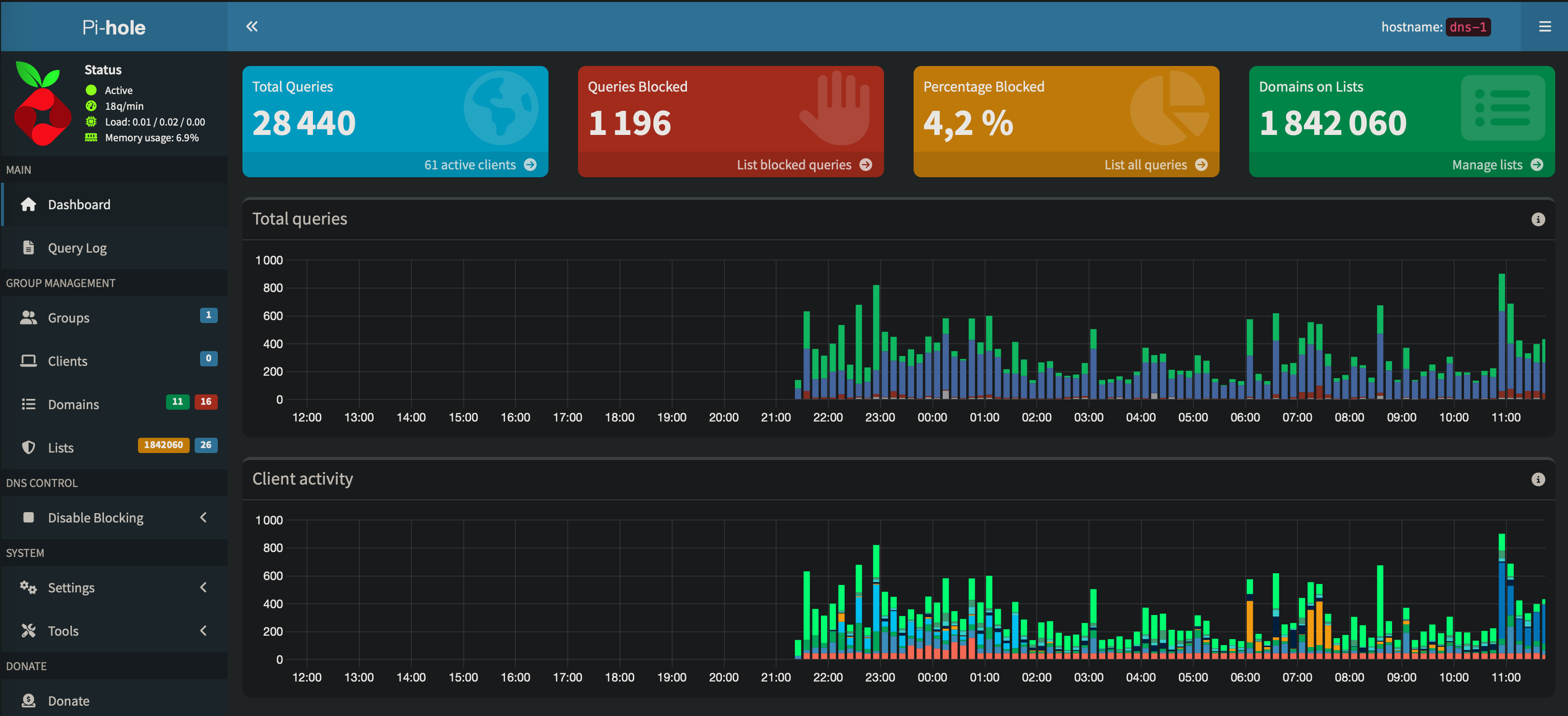Open the hamburger menu top right
This screenshot has width=1568, height=716.
pyautogui.click(x=1544, y=27)
